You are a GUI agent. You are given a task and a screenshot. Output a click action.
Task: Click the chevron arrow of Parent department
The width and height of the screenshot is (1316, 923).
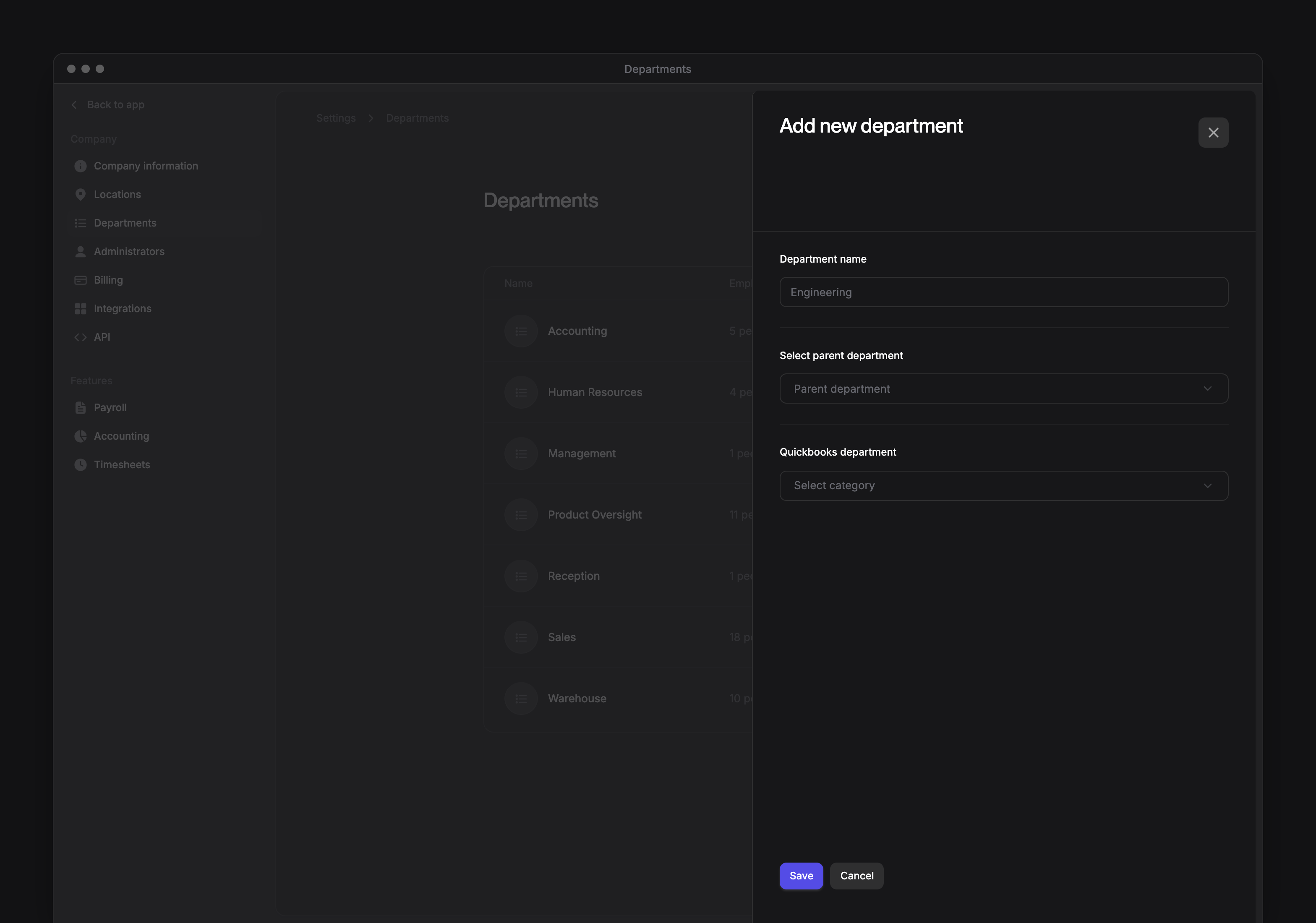click(1207, 388)
